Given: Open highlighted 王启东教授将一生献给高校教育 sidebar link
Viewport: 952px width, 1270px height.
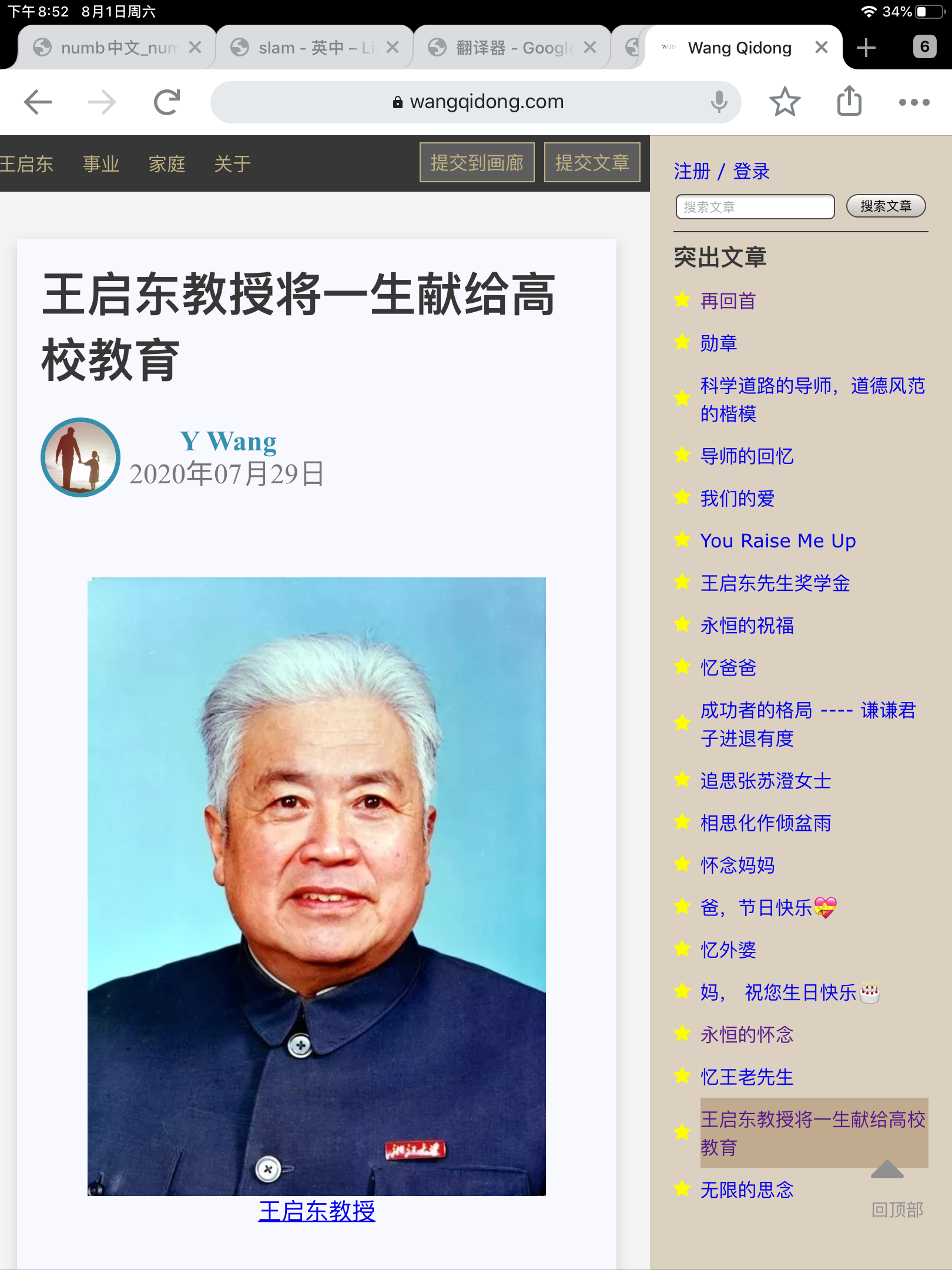Looking at the screenshot, I should tap(814, 1133).
